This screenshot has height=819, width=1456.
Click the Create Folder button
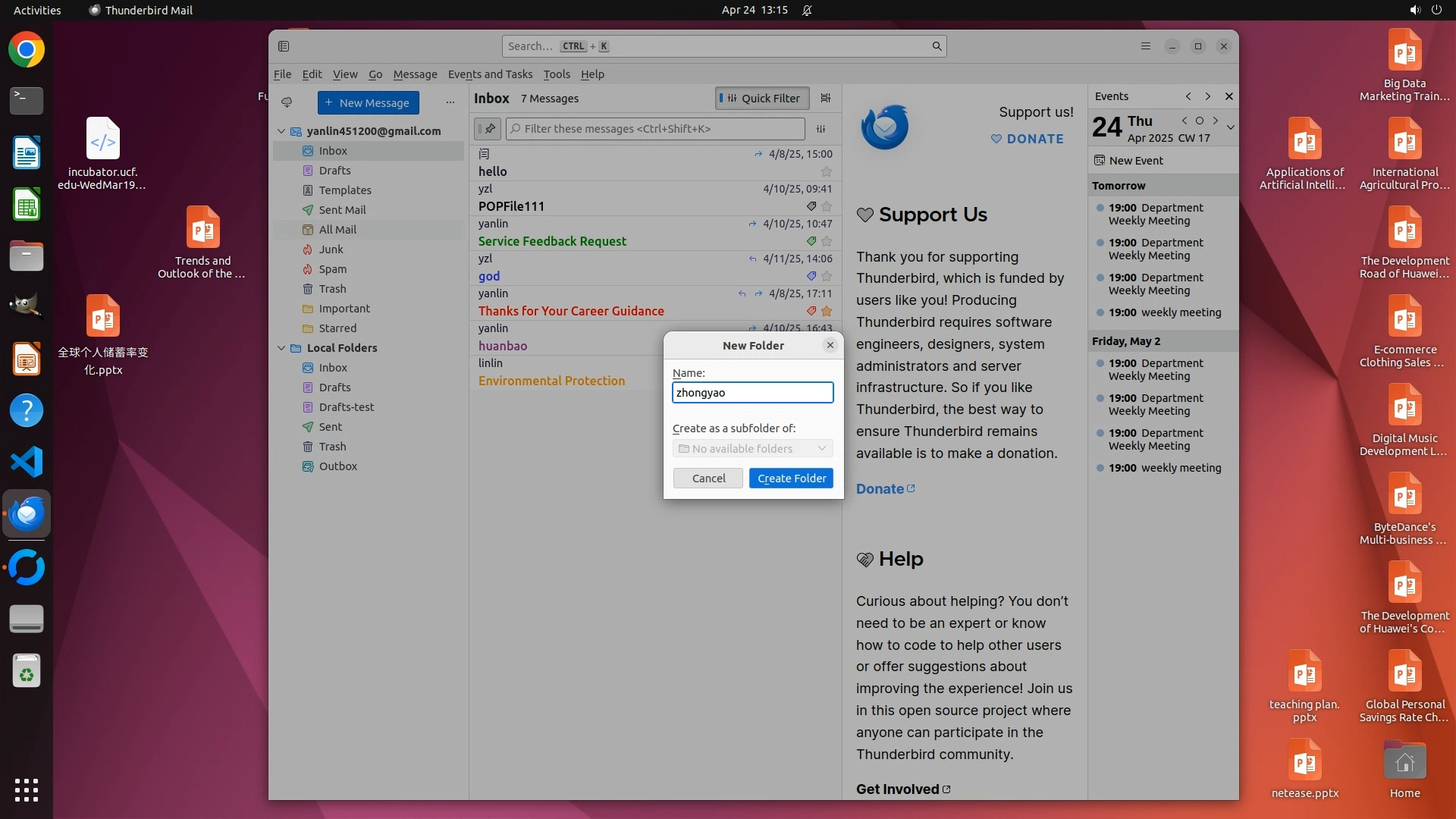click(791, 479)
